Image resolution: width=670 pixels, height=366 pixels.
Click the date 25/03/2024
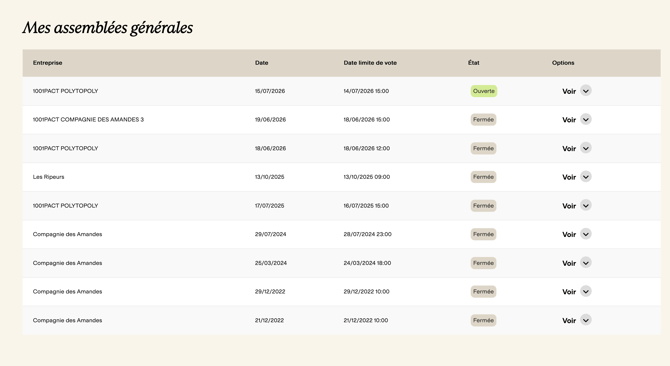click(x=270, y=263)
